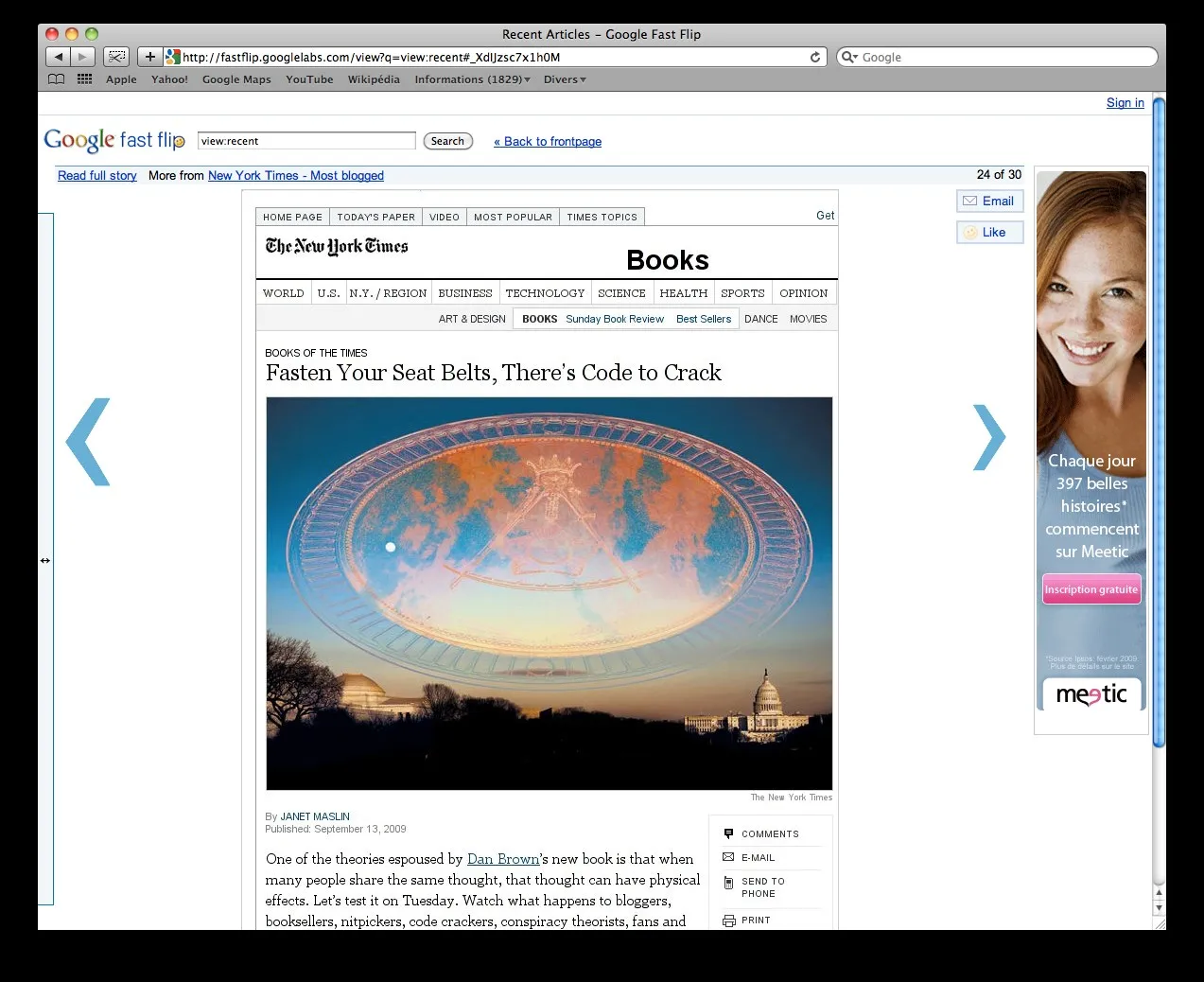Click the vertical scrollbar thumb
This screenshot has height=982, width=1204.
point(1160,421)
